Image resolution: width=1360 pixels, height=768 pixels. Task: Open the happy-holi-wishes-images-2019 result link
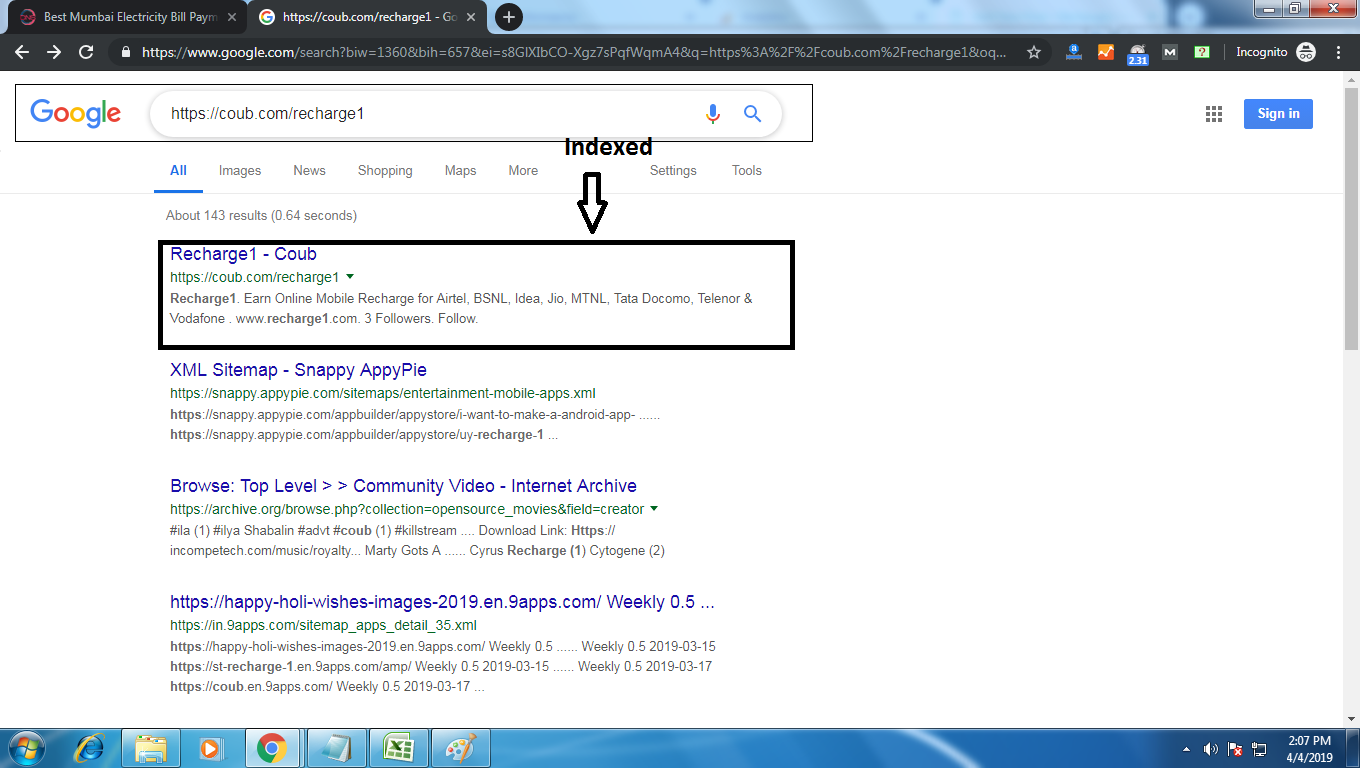click(442, 602)
